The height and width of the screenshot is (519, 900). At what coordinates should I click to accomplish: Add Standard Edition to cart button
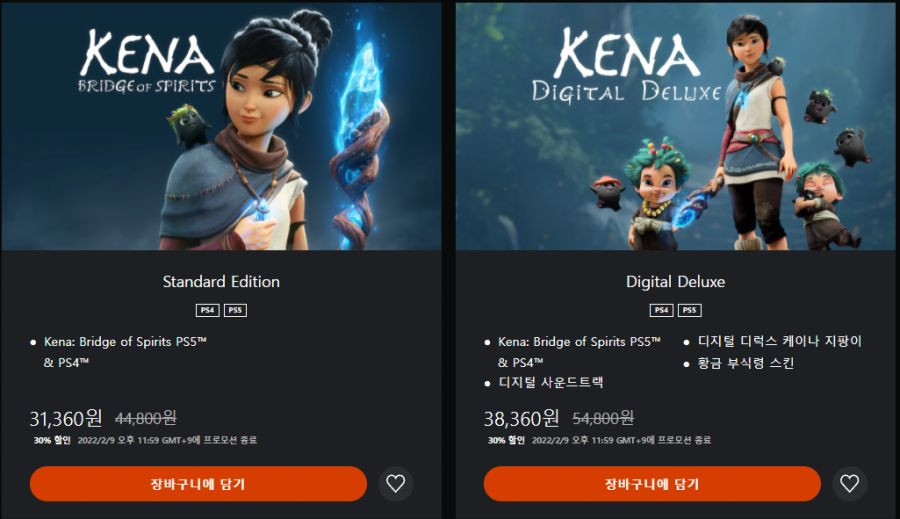[198, 483]
